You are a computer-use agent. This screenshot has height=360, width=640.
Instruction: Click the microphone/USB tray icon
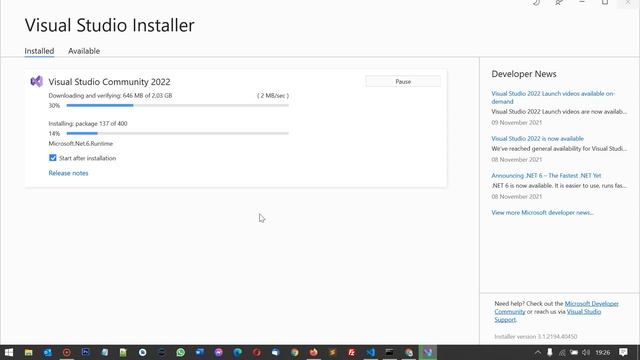(550, 352)
